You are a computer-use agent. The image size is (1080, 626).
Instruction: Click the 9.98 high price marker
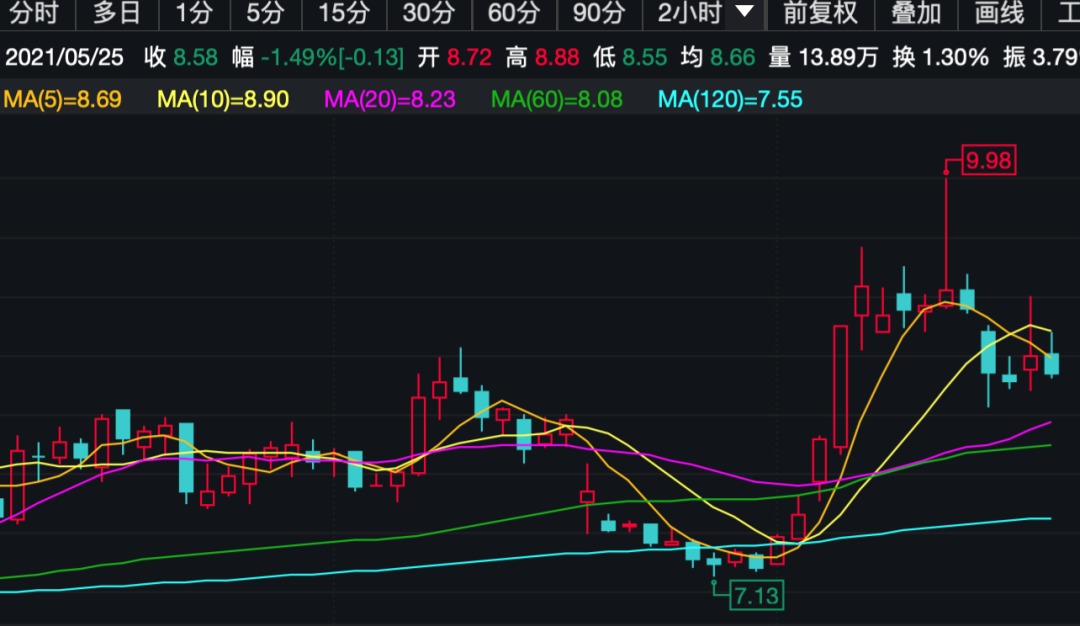(987, 161)
